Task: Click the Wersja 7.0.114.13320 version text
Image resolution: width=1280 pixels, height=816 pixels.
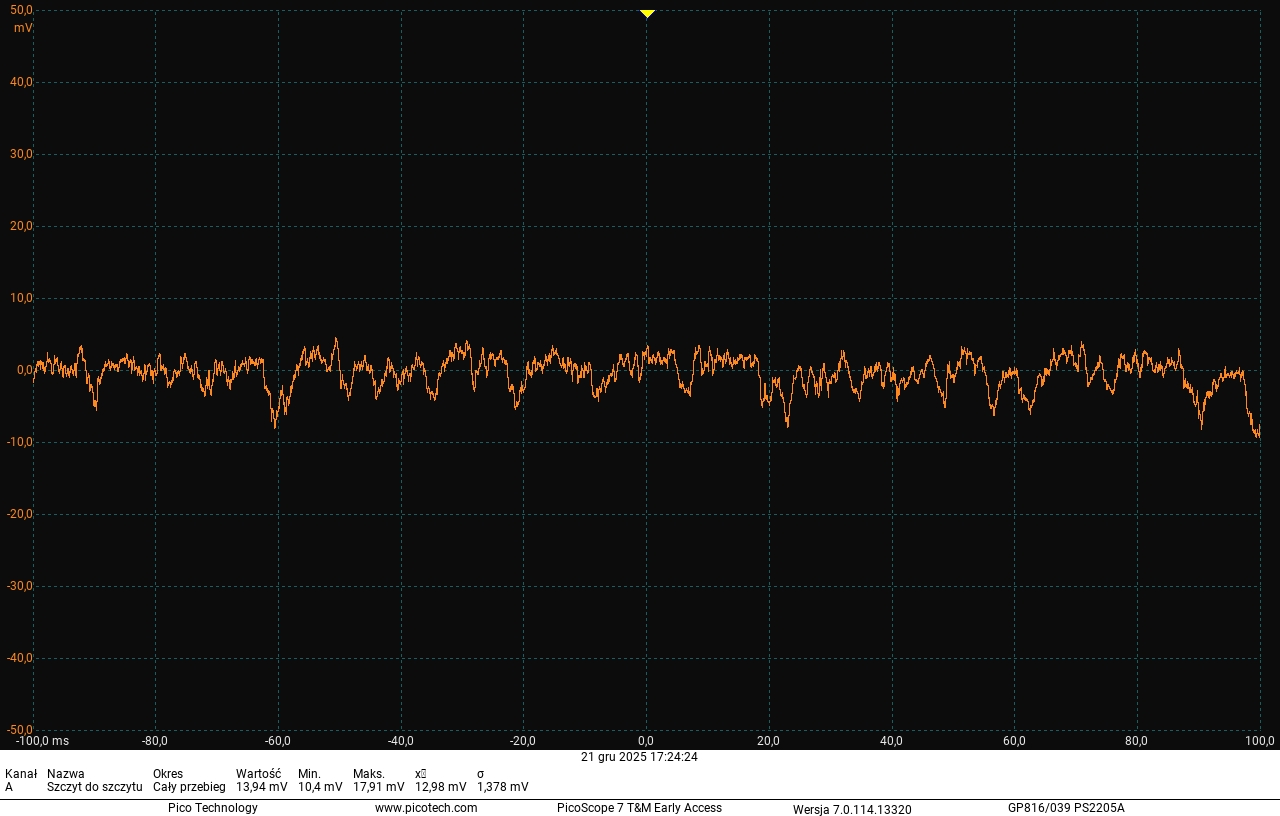Action: click(852, 809)
